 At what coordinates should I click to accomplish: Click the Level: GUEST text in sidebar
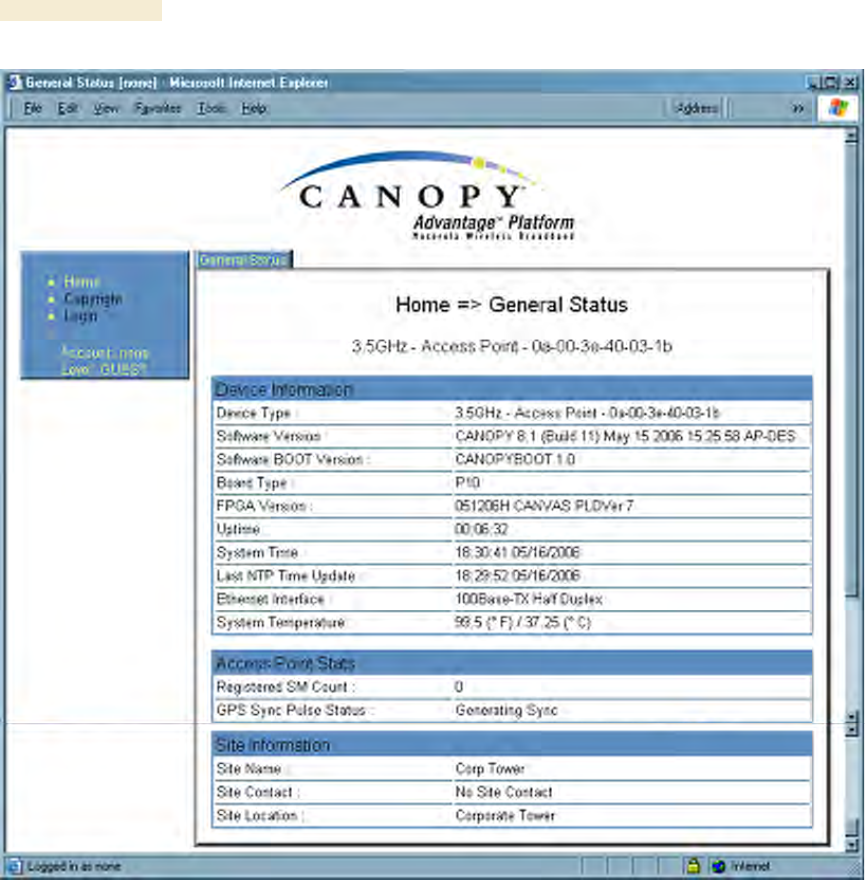point(103,369)
